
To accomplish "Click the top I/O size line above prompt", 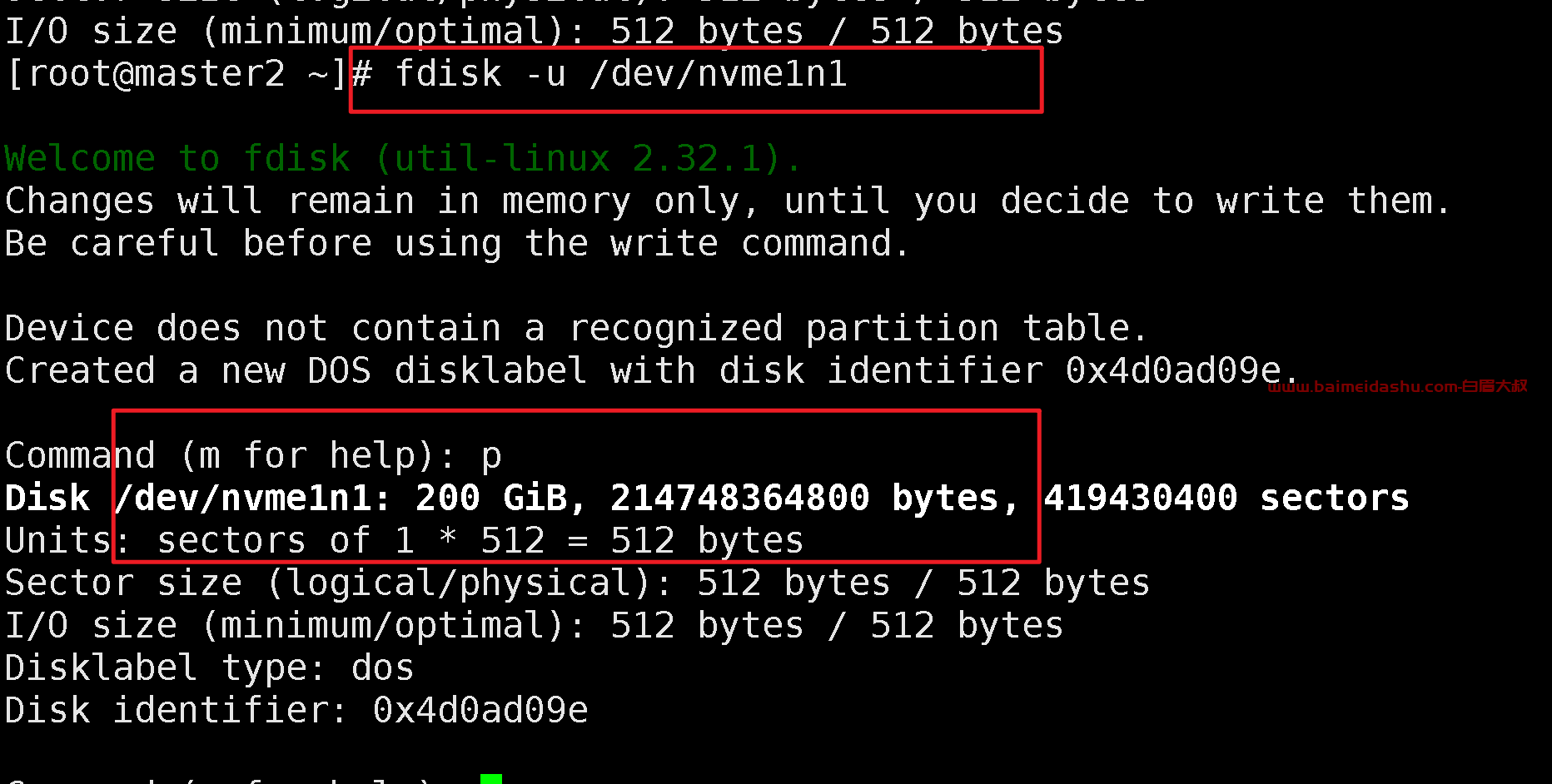I will 534,32.
